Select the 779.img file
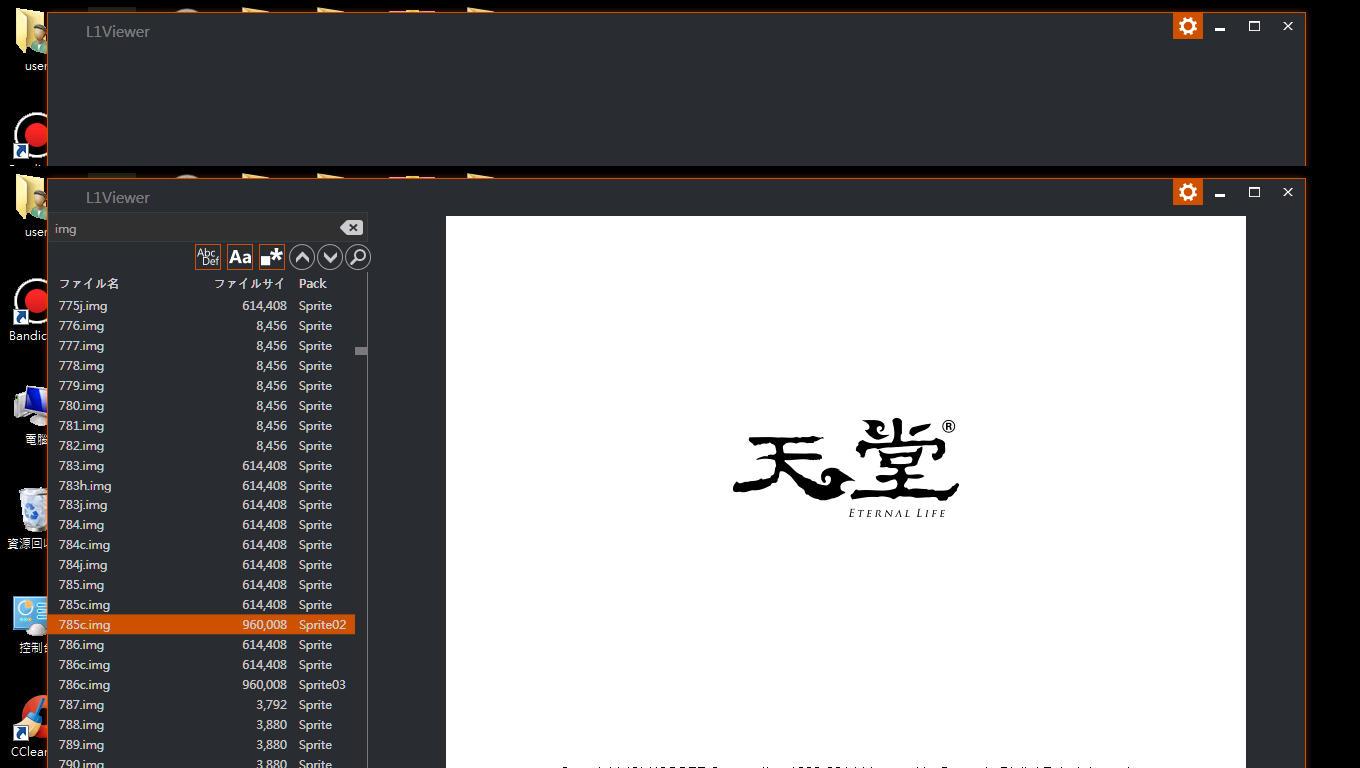This screenshot has height=768, width=1360. coord(201,386)
